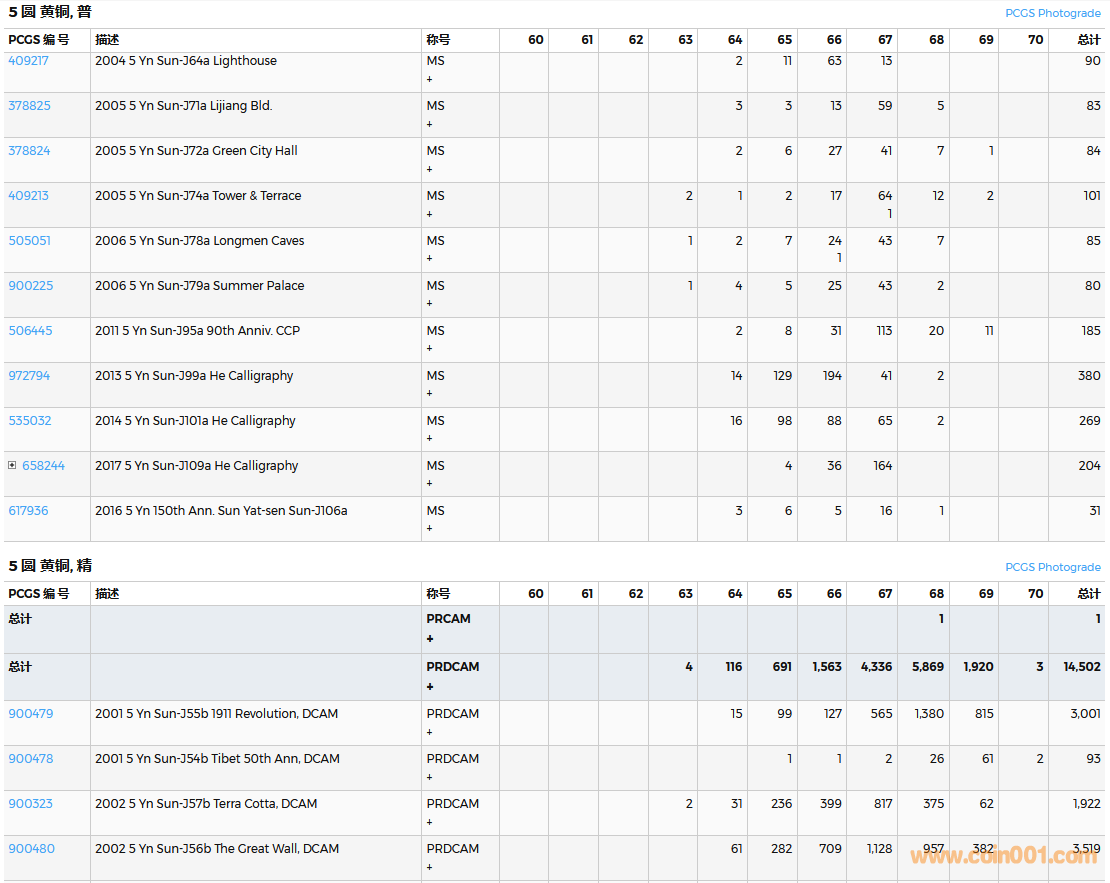Viewport: 1110px width, 883px height.
Task: Open the 409213 Tower & Terrace entry
Action: coord(28,196)
